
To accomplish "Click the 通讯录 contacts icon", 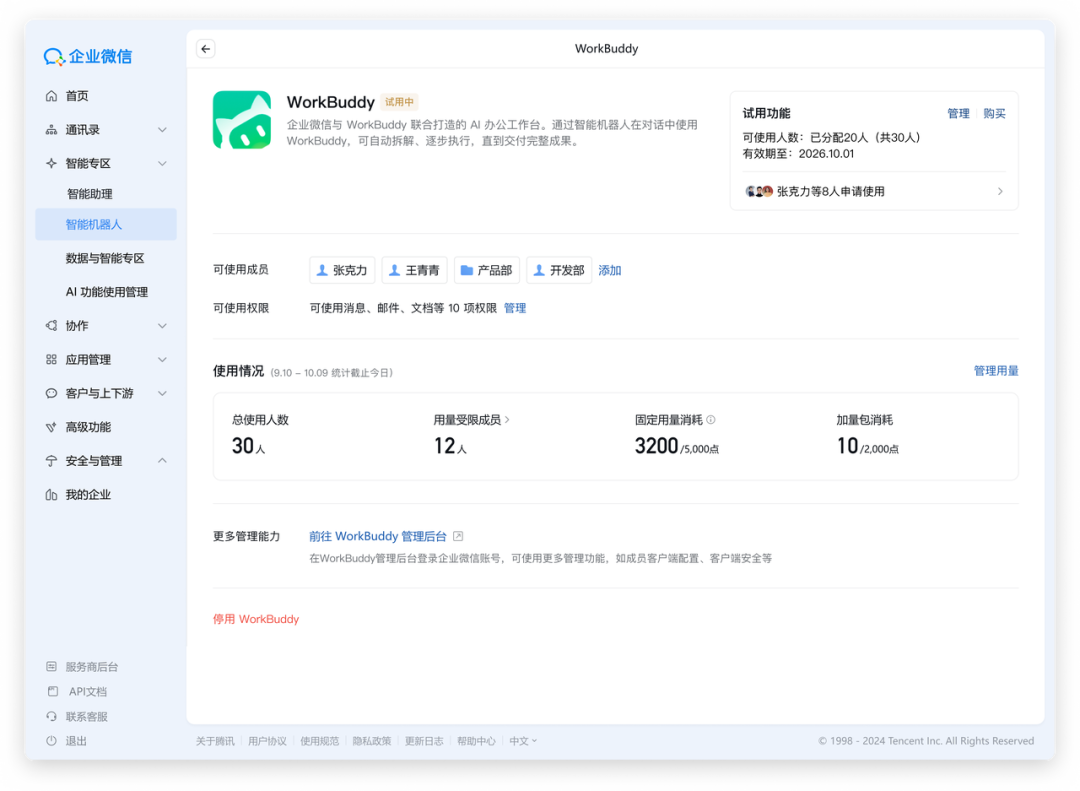I will (51, 130).
